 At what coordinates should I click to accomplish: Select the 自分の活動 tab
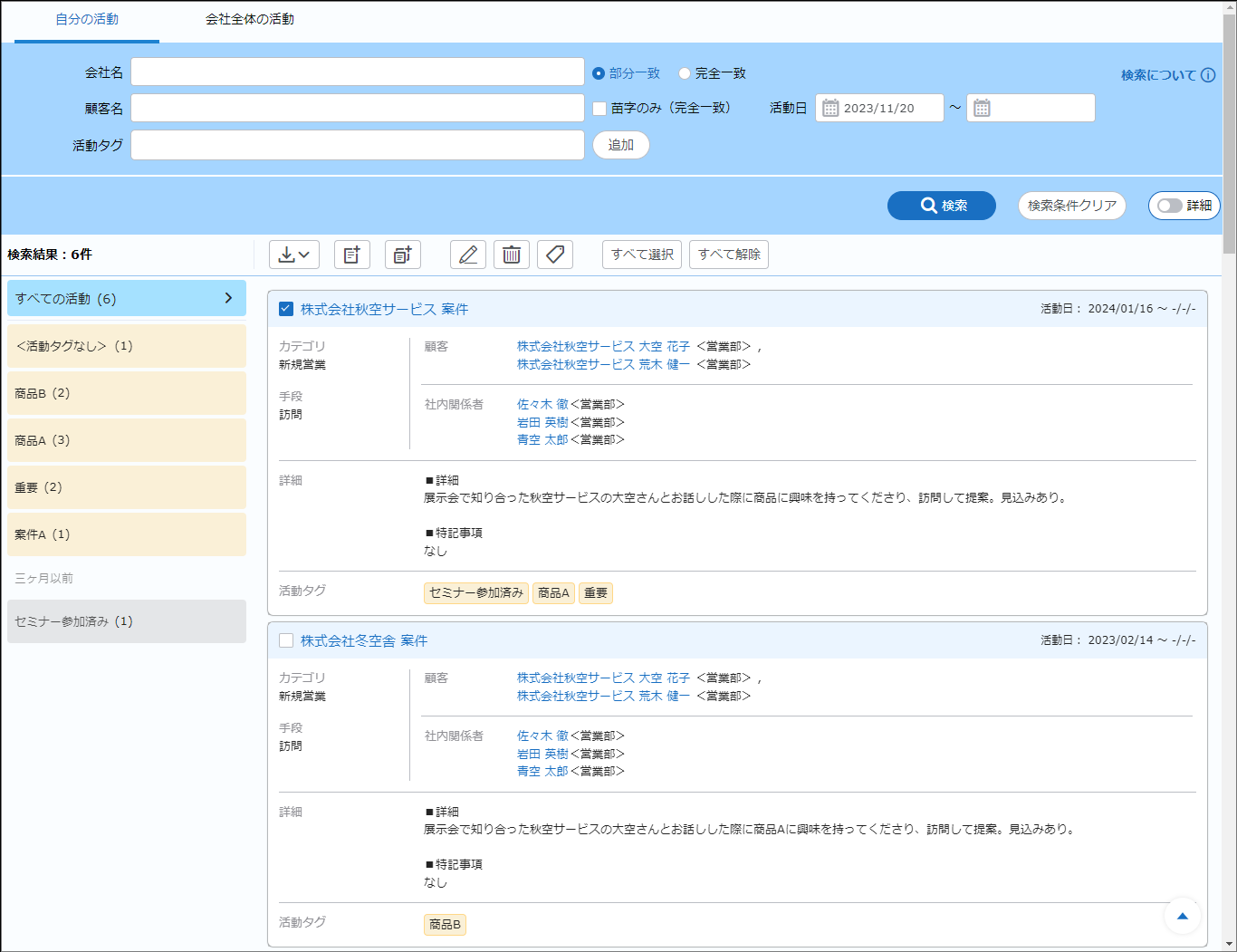point(87,19)
